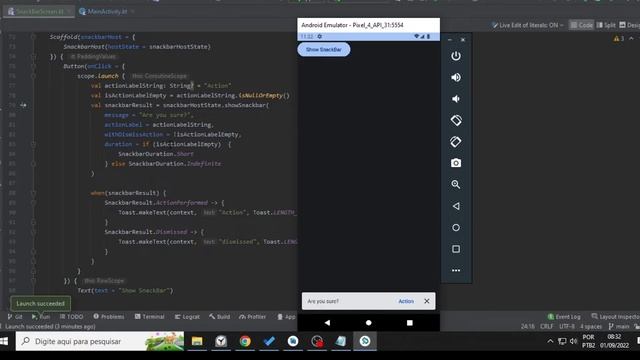Image resolution: width=640 pixels, height=360 pixels.
Task: Open the Run tool window
Action: tap(41, 317)
